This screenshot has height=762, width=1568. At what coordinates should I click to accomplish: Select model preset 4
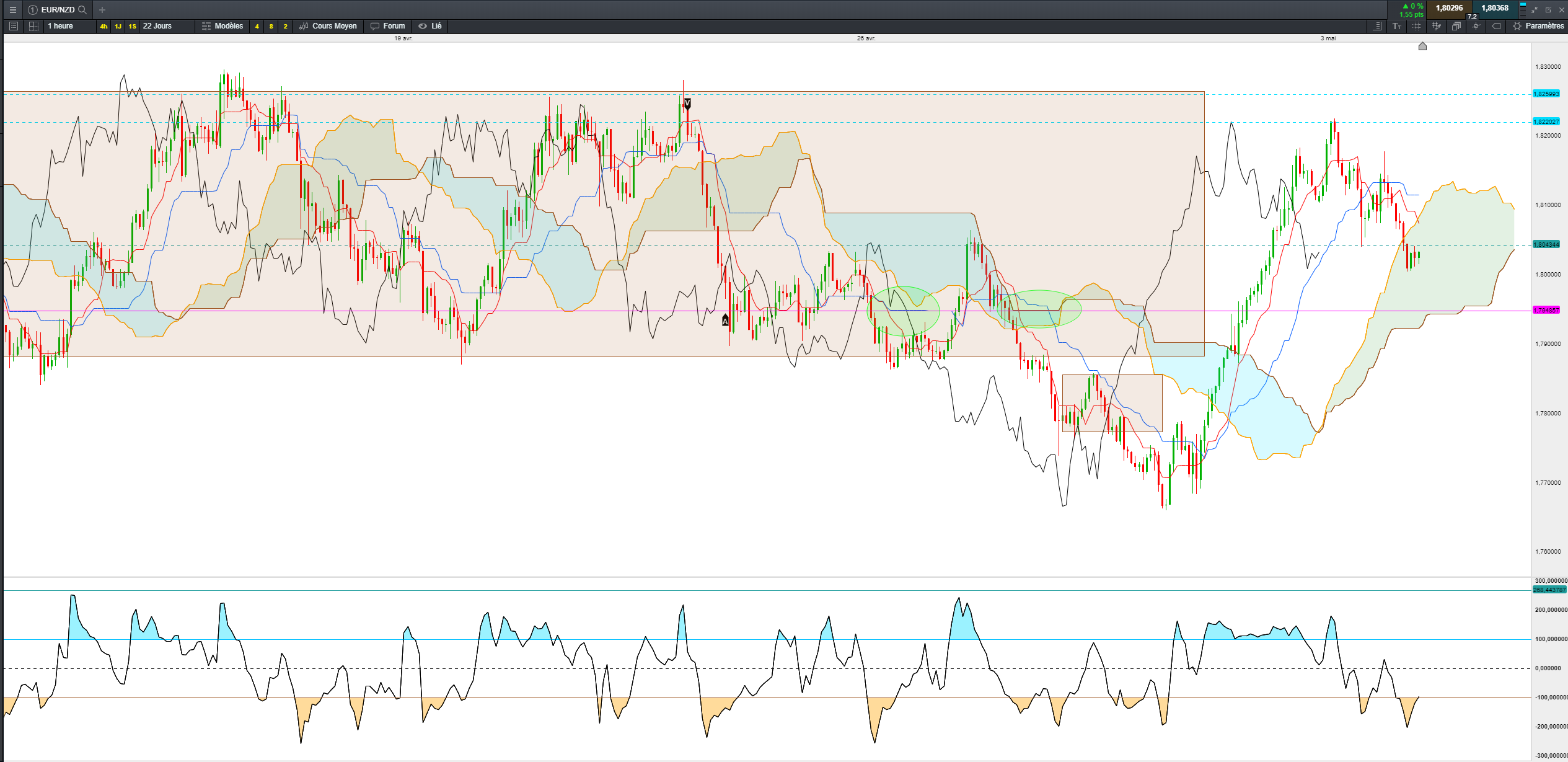tap(257, 26)
